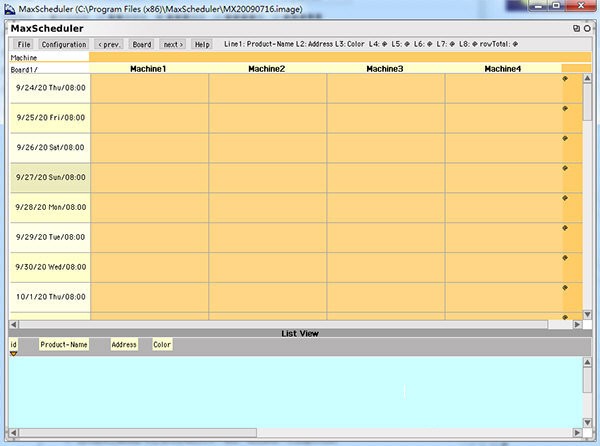
Task: Click the List View title bar
Action: 300,334
